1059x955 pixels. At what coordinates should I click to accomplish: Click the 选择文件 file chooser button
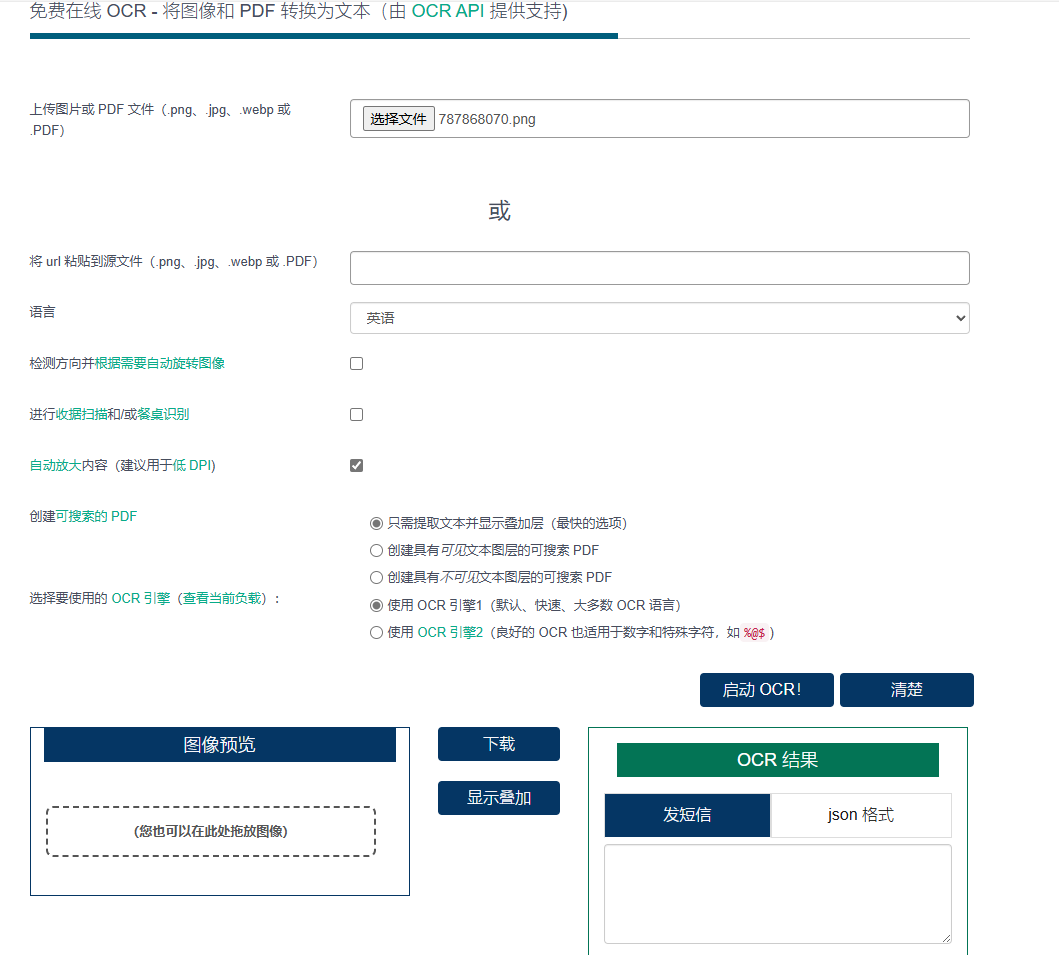coord(398,119)
